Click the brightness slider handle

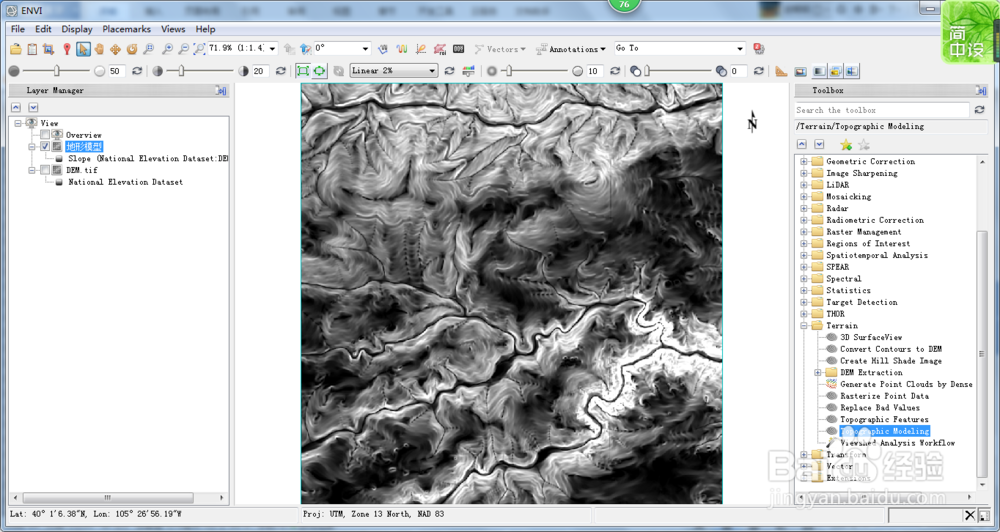coord(57,71)
